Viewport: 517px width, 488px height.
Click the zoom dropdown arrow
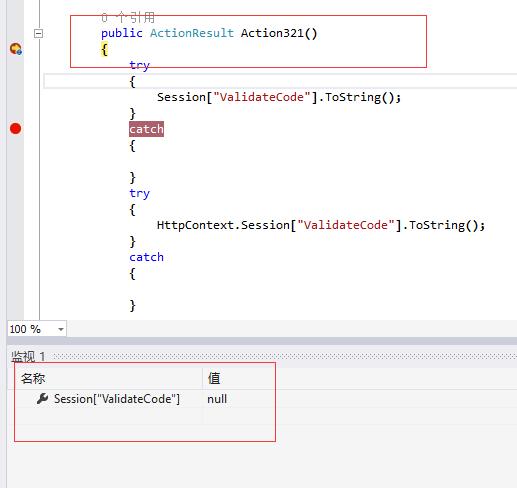click(x=61, y=329)
